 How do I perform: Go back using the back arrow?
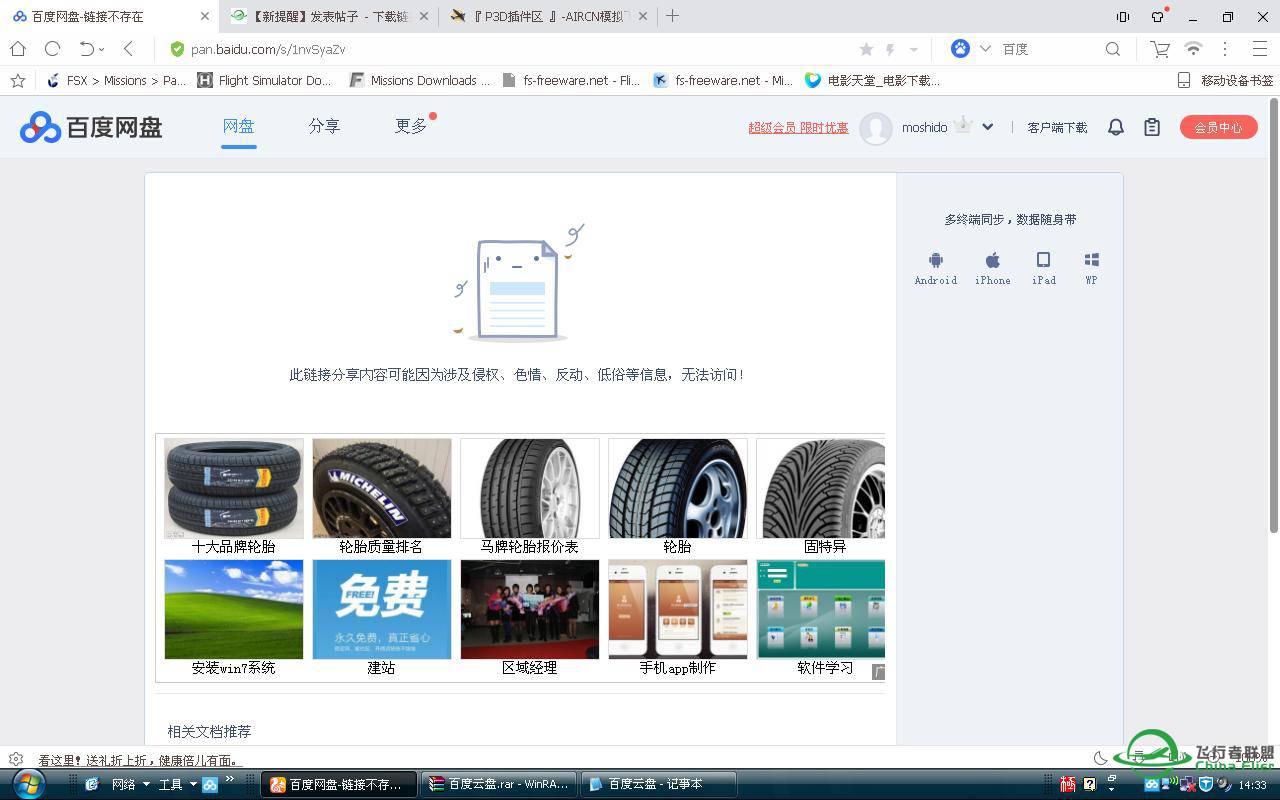(x=128, y=48)
